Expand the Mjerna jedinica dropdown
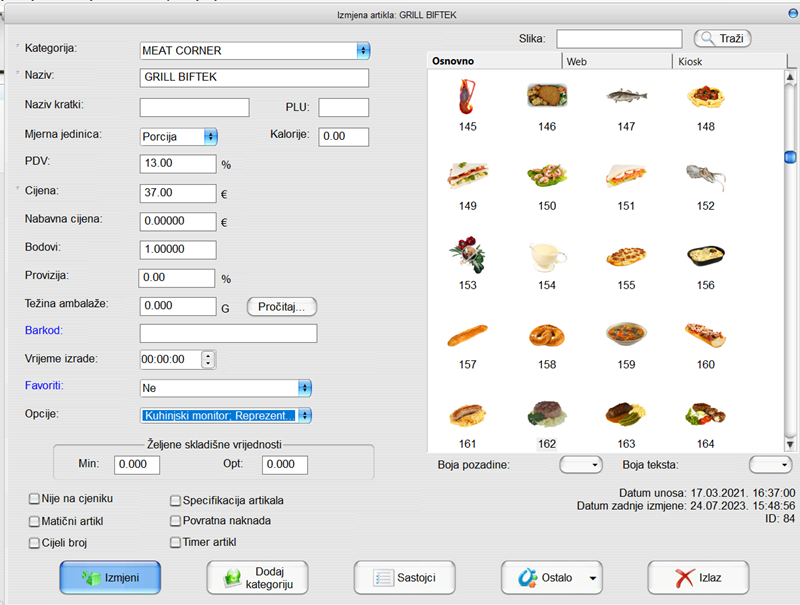 (x=210, y=136)
